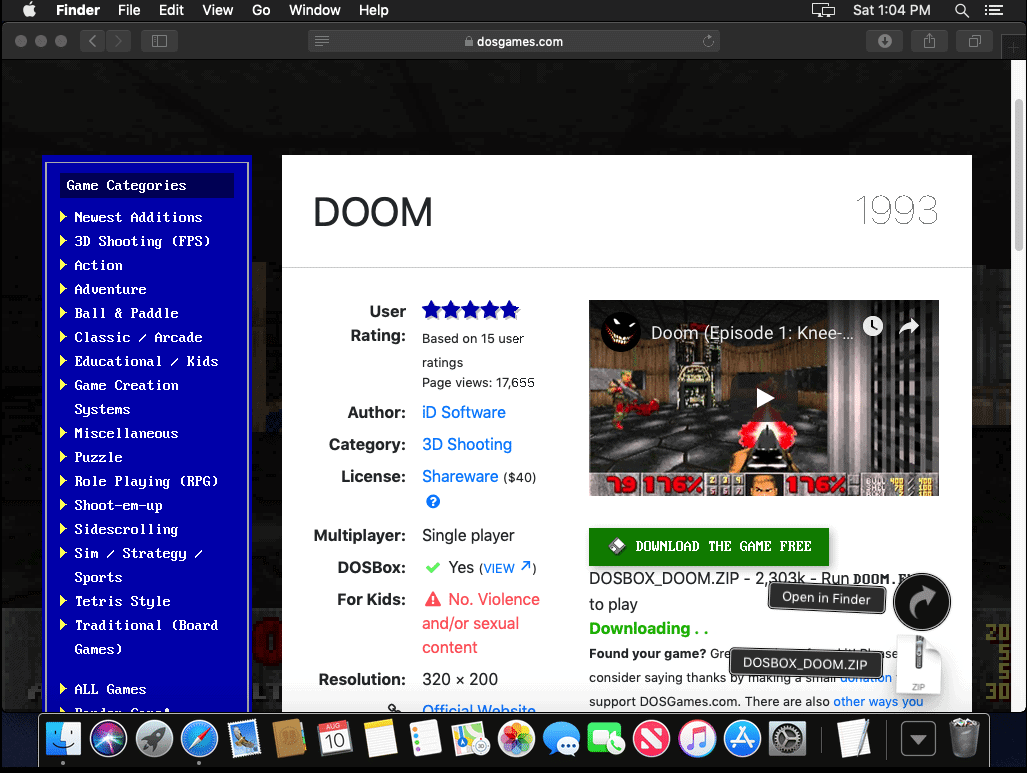
Task: Go forward with Safari forward arrow
Action: pyautogui.click(x=118, y=41)
